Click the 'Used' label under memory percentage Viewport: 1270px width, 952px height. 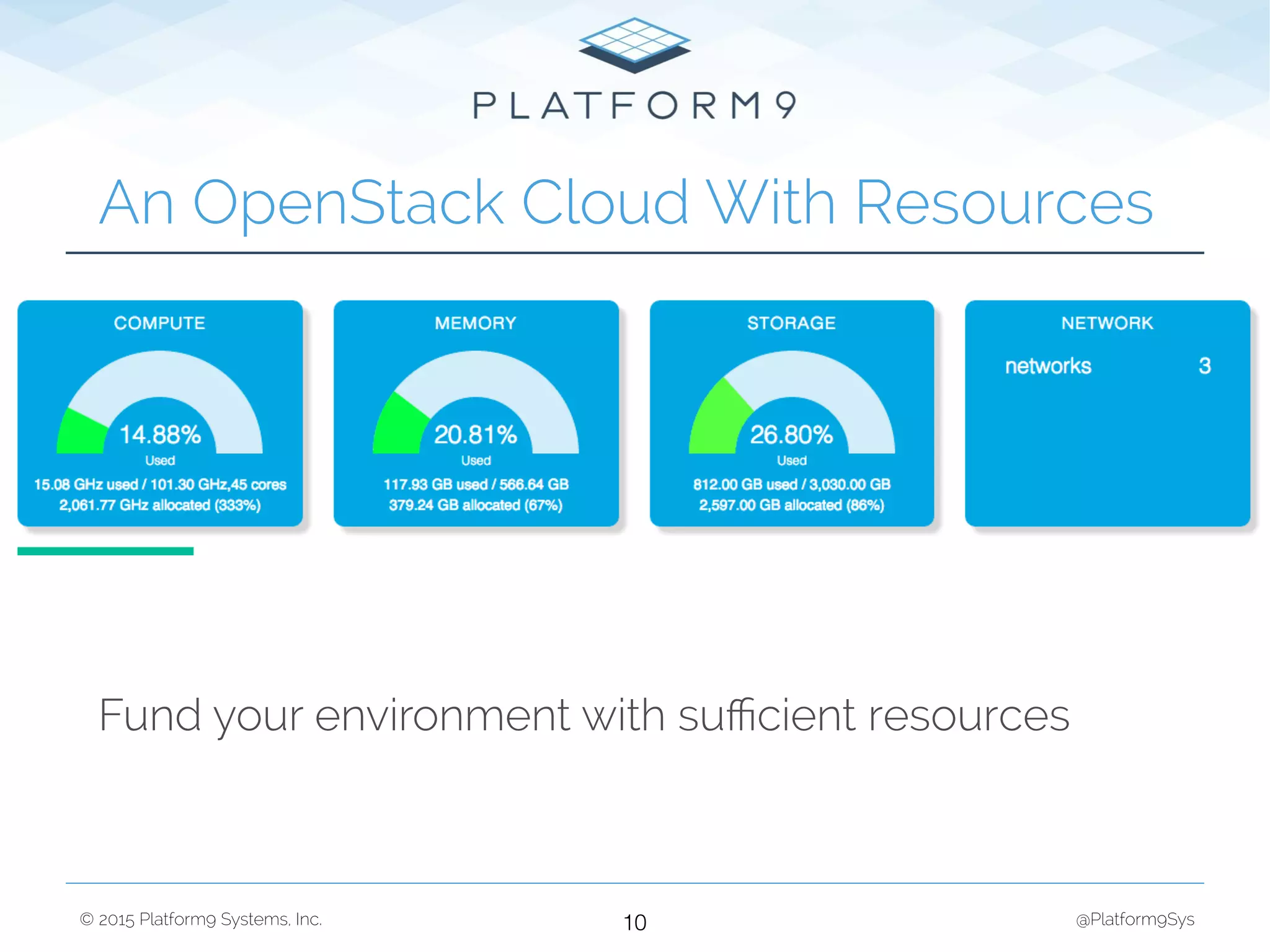pyautogui.click(x=476, y=461)
